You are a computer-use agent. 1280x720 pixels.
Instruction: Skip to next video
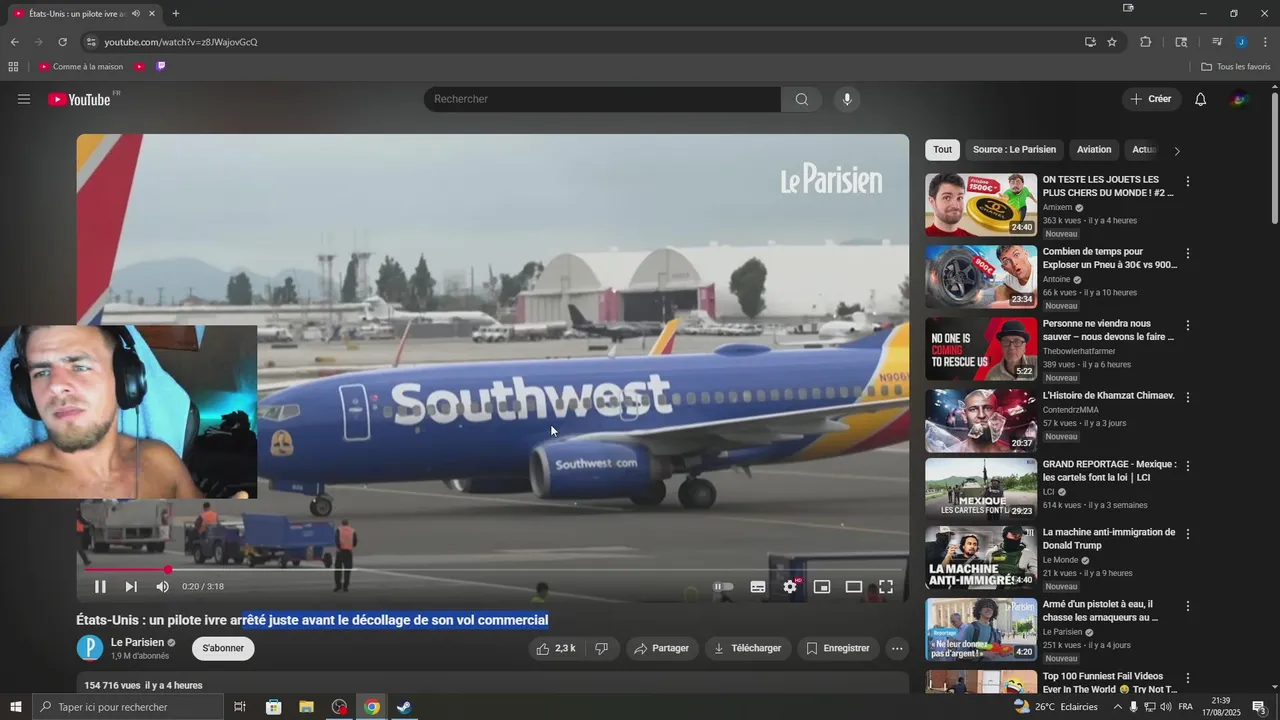(131, 587)
